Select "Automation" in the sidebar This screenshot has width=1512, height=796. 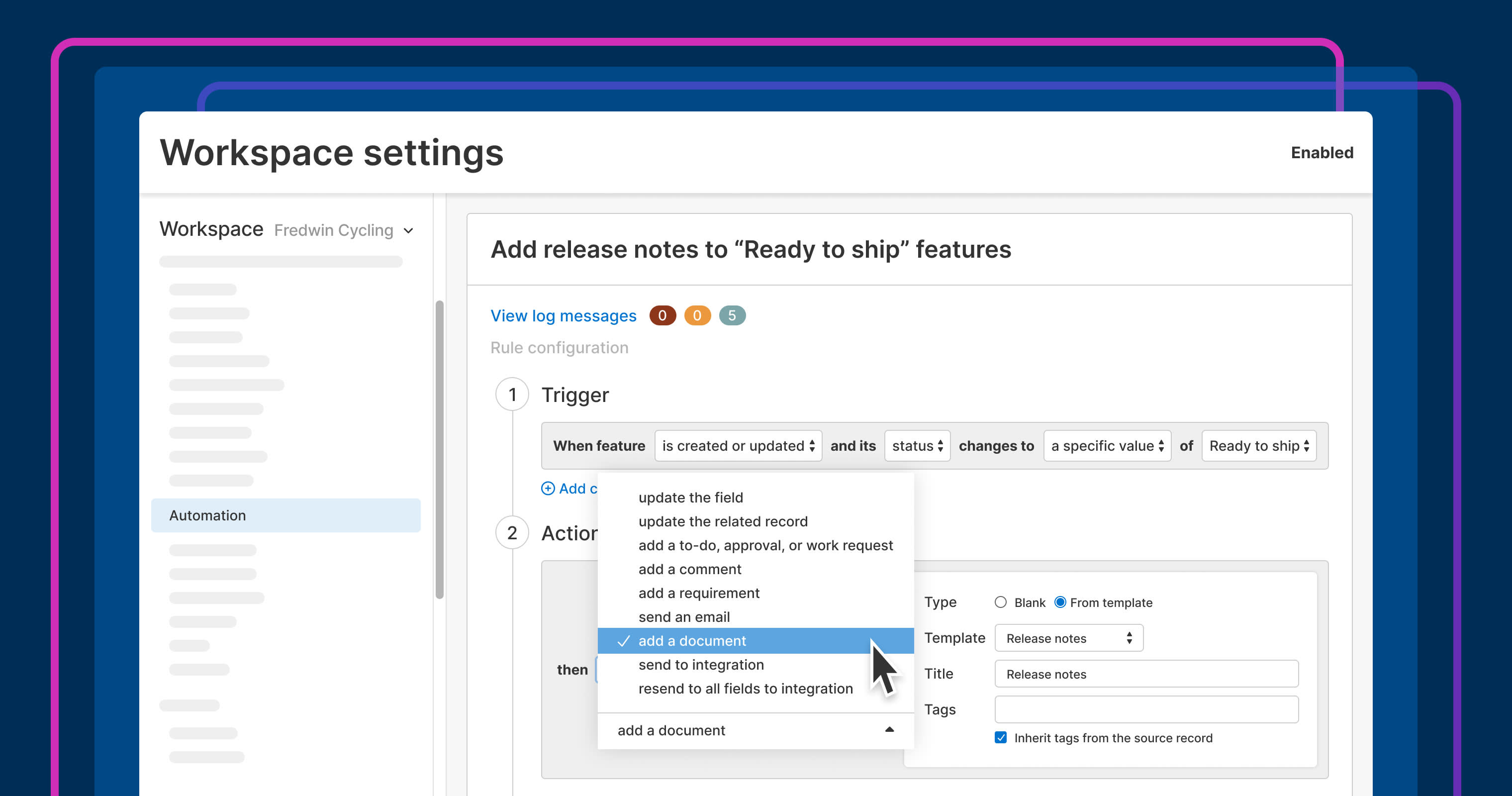207,515
